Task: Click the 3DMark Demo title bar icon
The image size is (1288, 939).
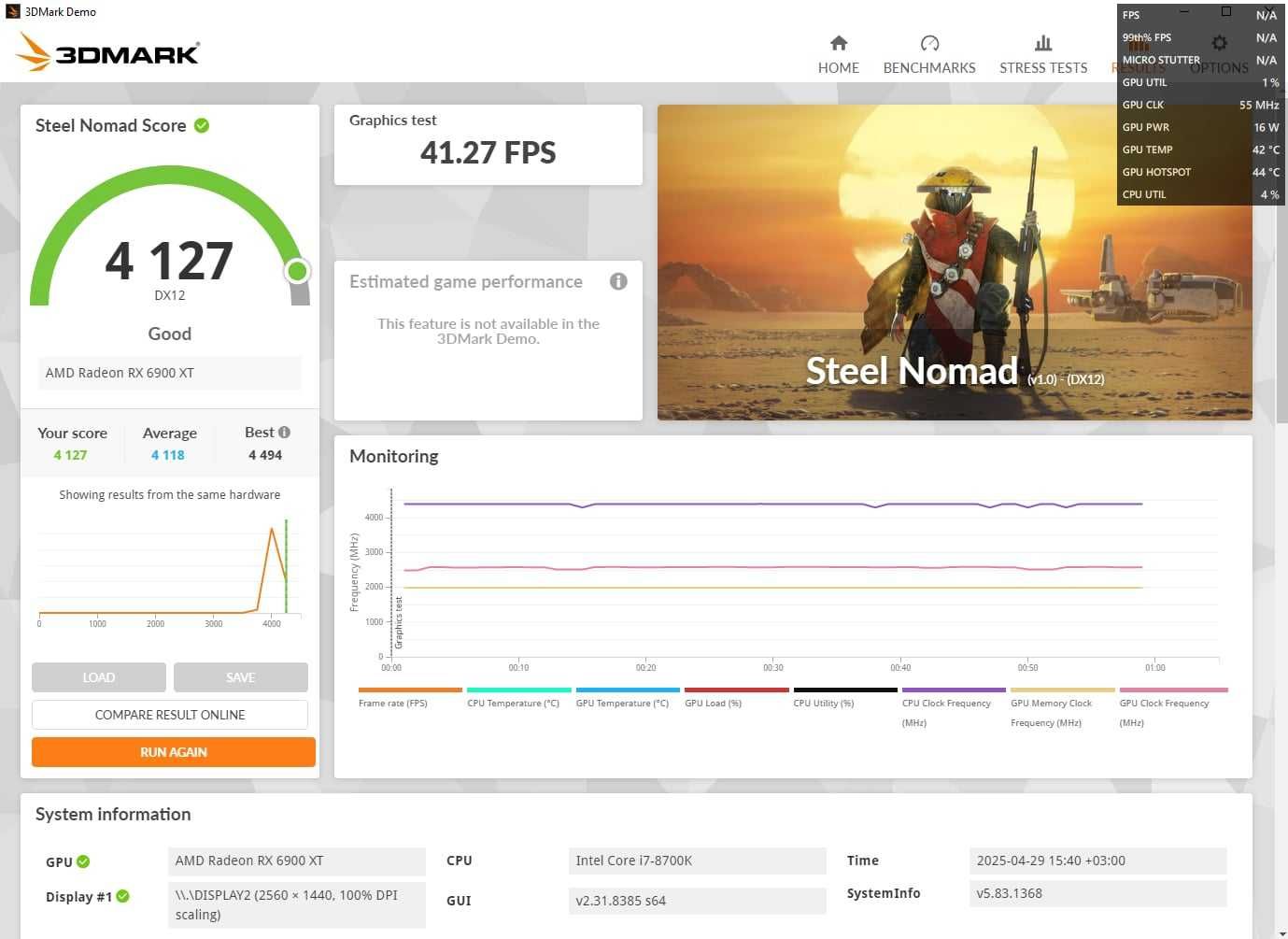Action: [13, 12]
